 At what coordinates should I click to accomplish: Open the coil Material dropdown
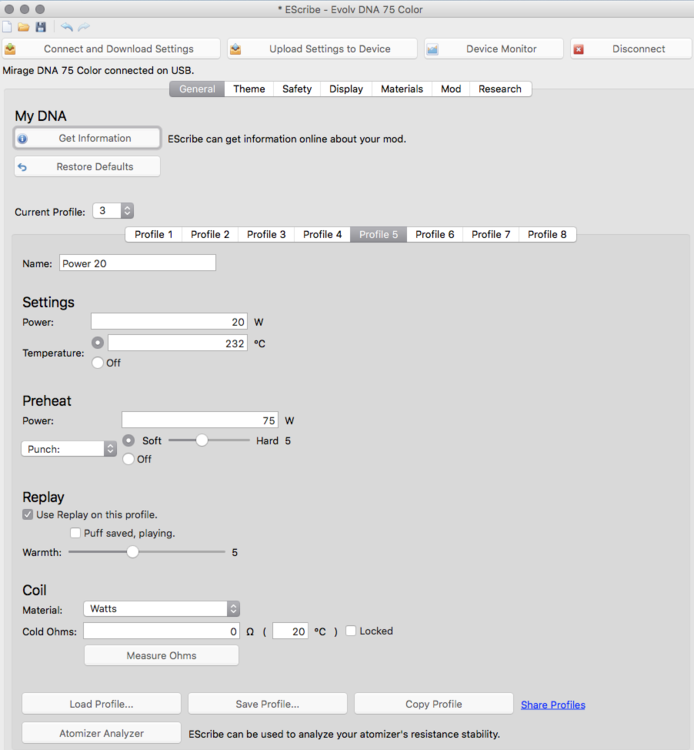(162, 608)
